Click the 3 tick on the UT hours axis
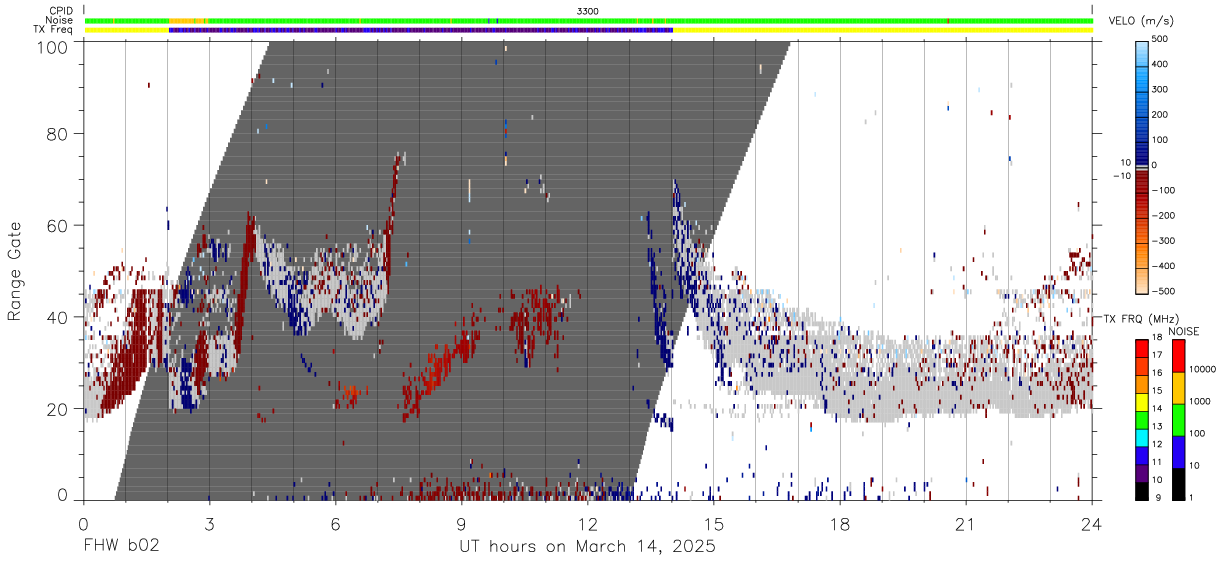 point(210,524)
